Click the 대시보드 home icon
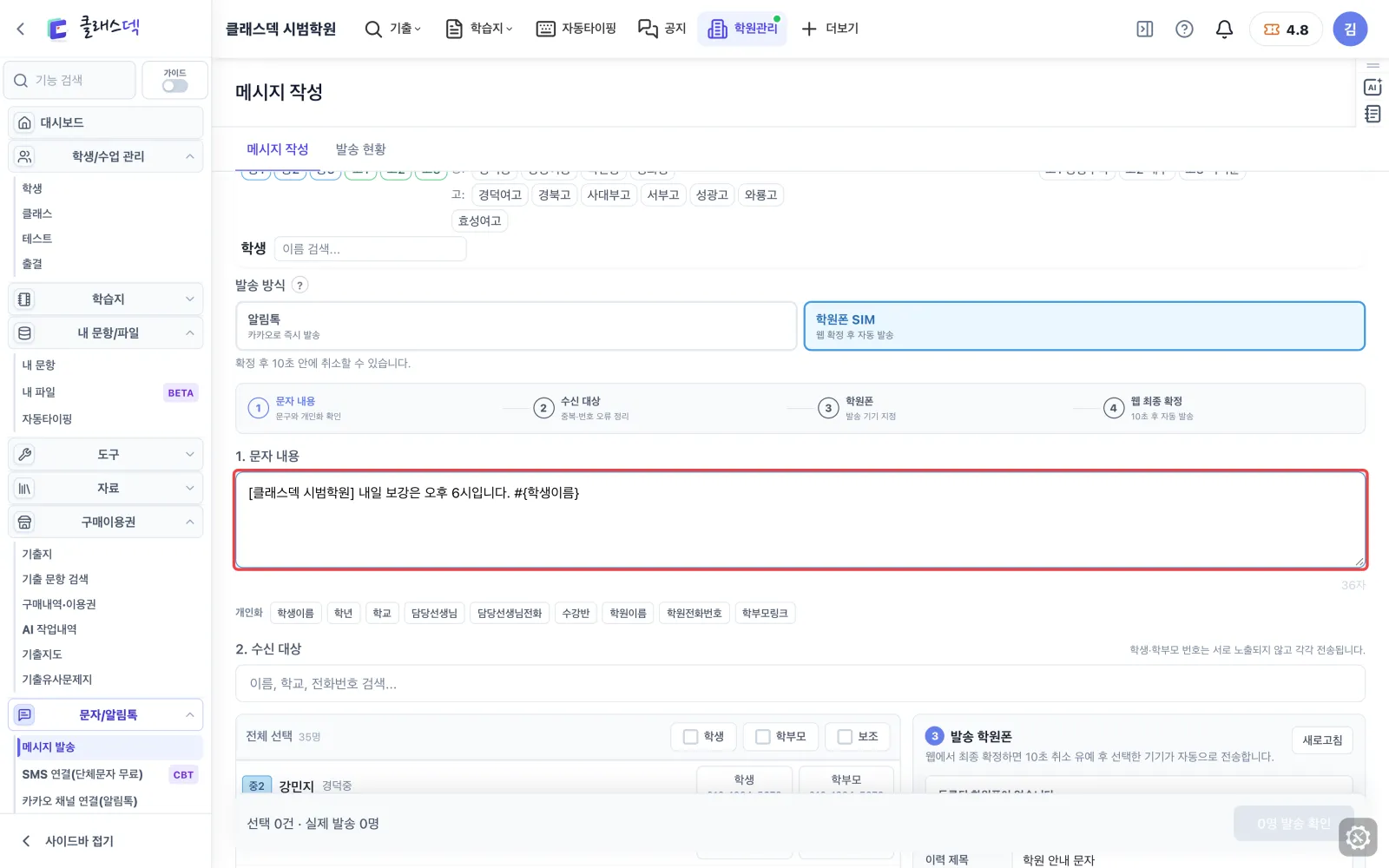The height and width of the screenshot is (868, 1389). (25, 122)
